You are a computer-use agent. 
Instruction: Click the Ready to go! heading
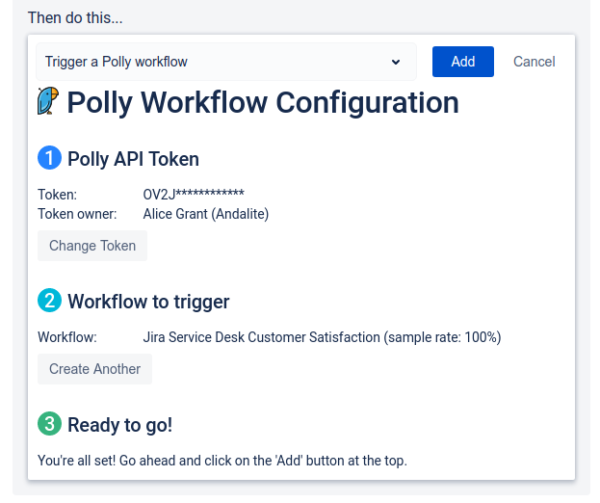120,425
